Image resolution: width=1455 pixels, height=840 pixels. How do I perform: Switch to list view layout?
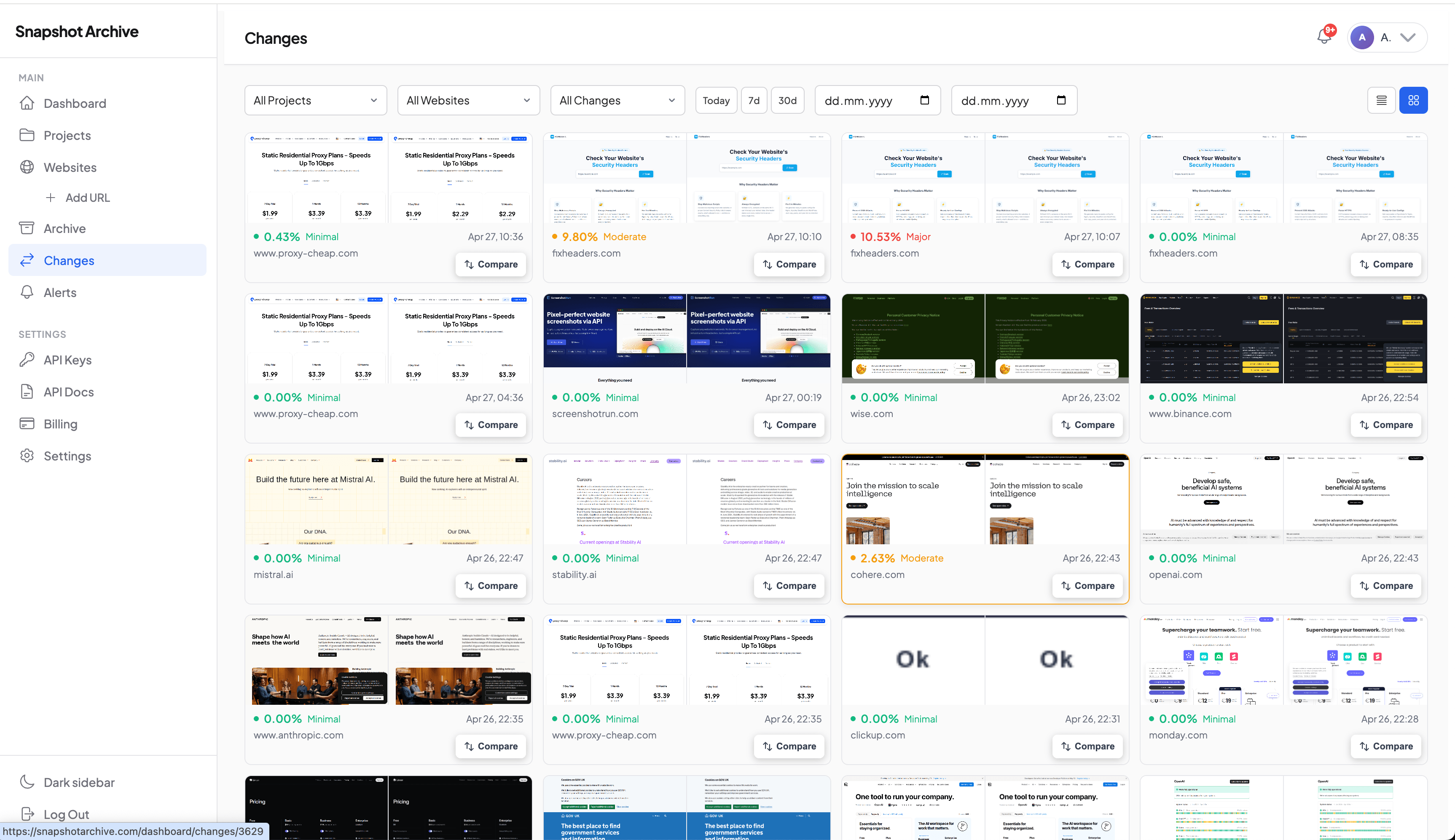1381,100
